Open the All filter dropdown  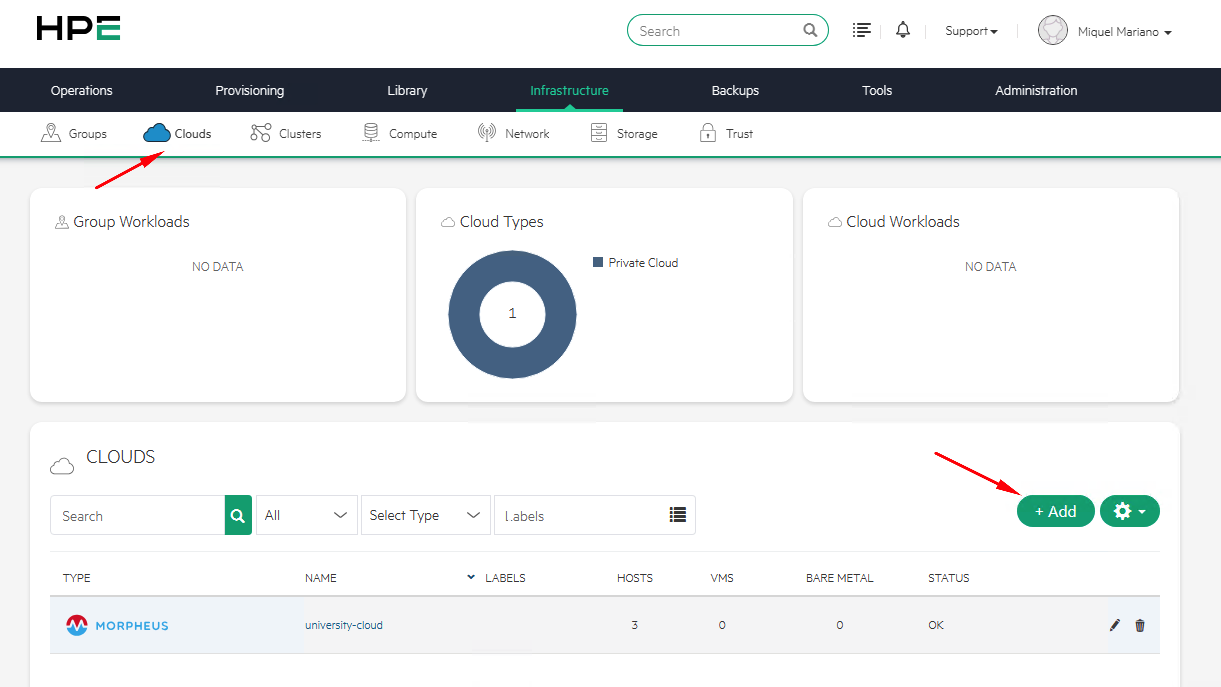pyautogui.click(x=307, y=515)
